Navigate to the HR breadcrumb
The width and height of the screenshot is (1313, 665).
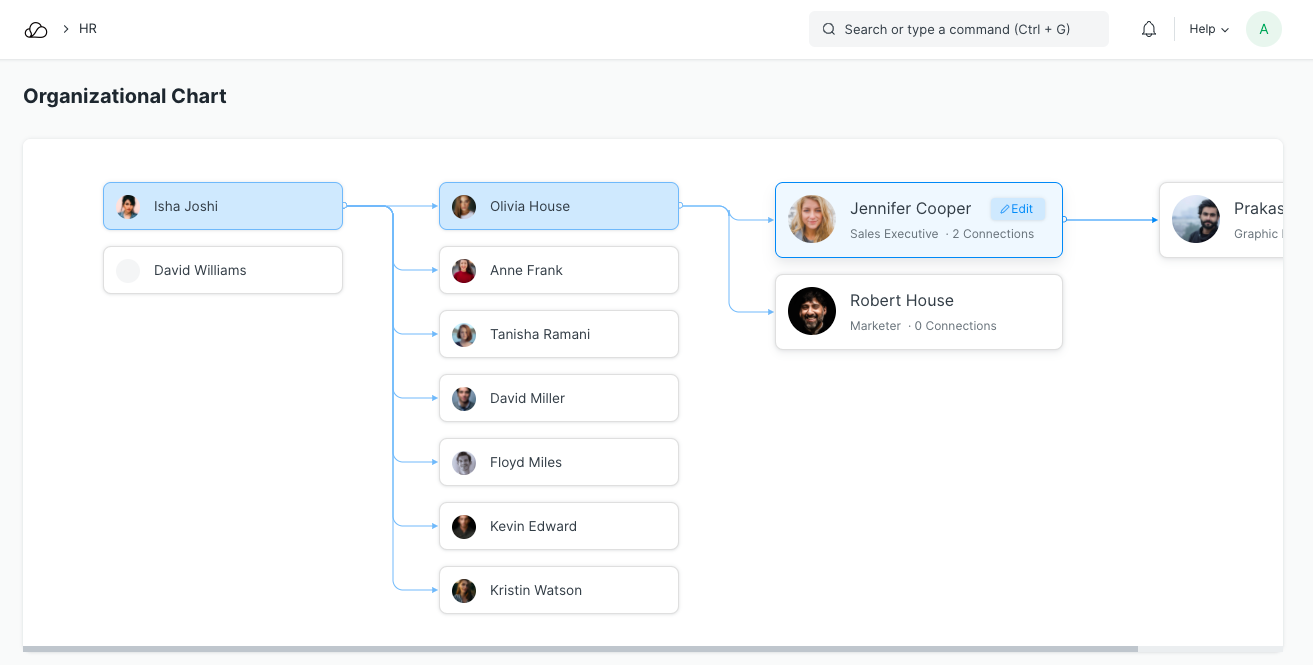(88, 29)
